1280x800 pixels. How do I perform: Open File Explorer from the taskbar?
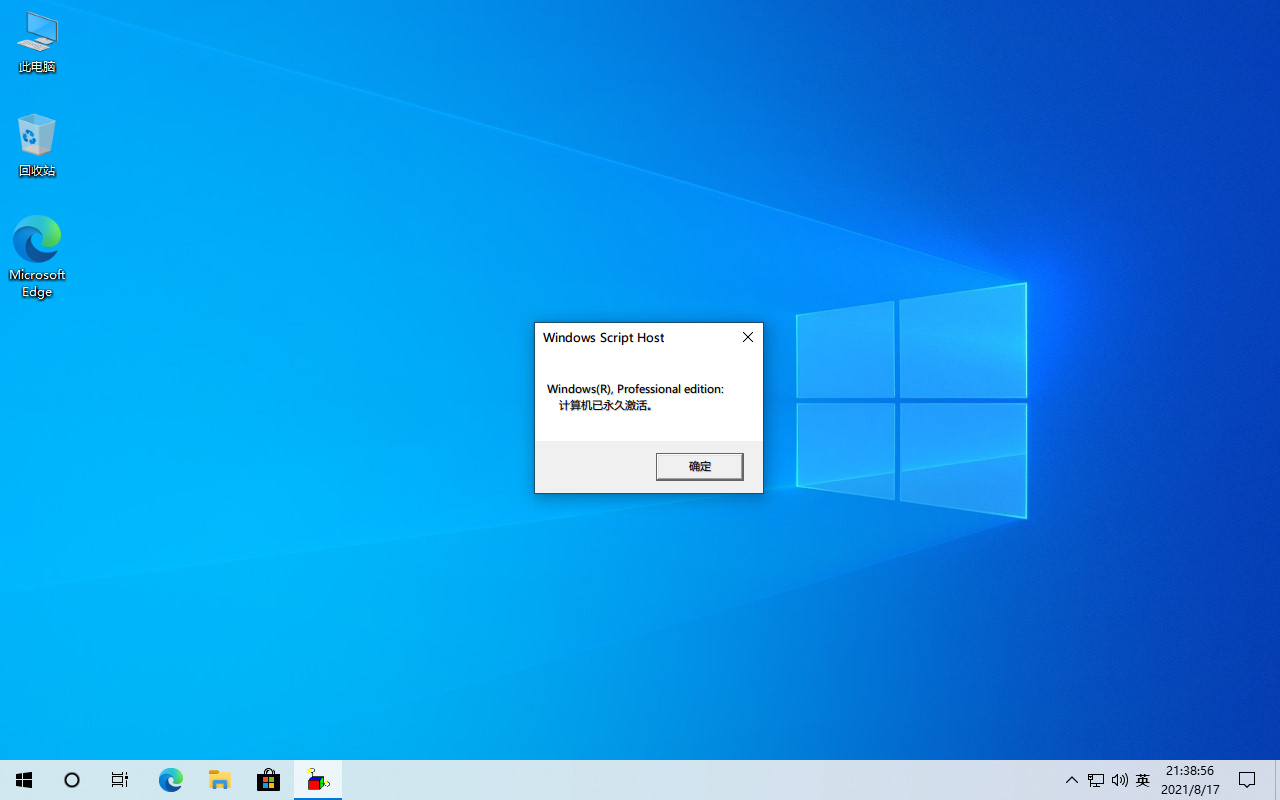[220, 780]
